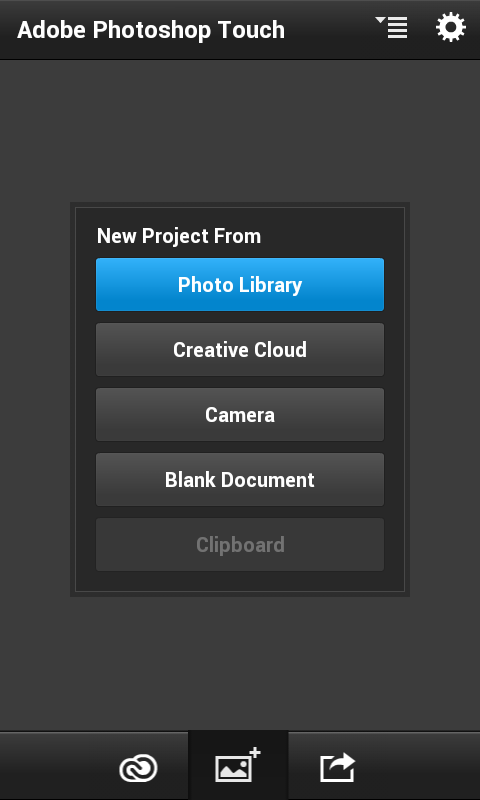The width and height of the screenshot is (480, 800).
Task: Create a Blank Document project
Action: tap(240, 480)
